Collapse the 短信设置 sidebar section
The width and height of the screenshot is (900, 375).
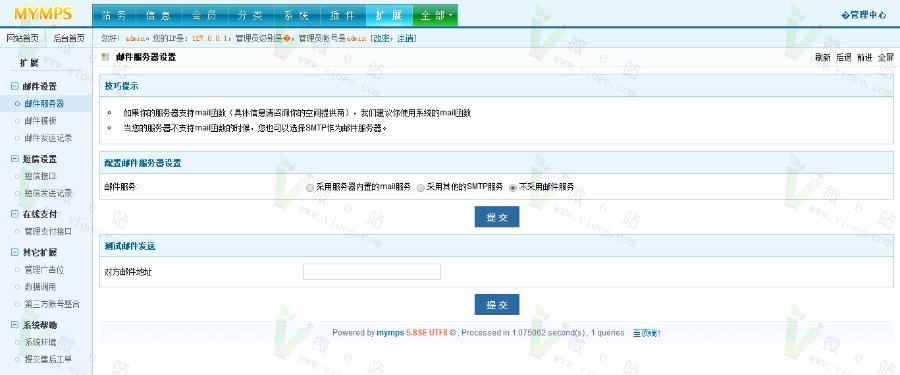(15, 159)
